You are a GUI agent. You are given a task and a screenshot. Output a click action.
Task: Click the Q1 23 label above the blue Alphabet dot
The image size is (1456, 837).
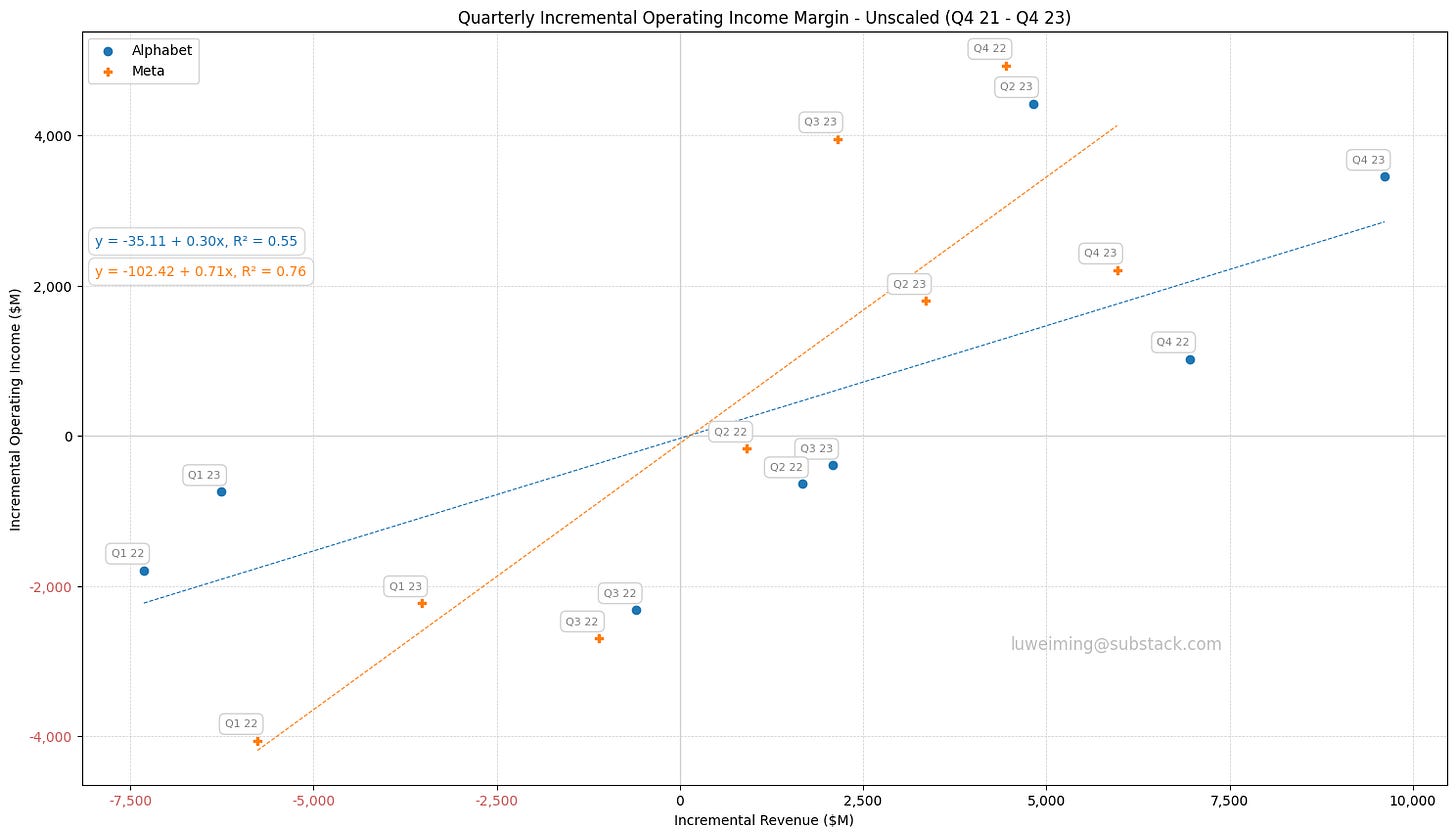pyautogui.click(x=205, y=475)
